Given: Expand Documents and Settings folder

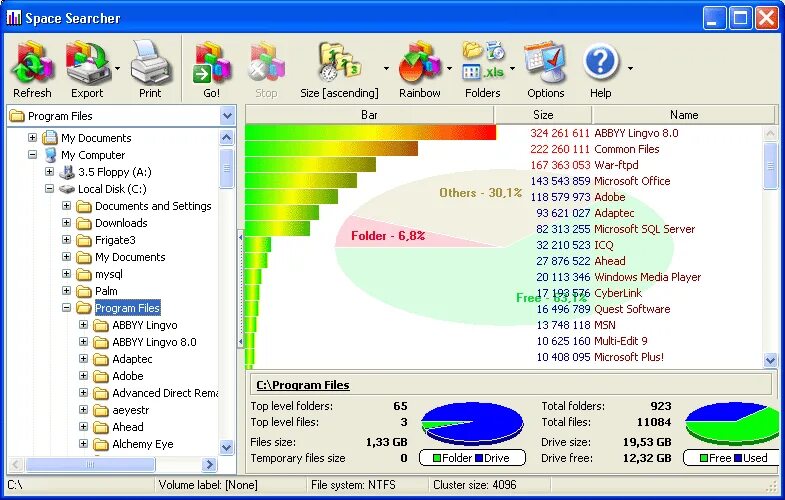Looking at the screenshot, I should [x=67, y=206].
